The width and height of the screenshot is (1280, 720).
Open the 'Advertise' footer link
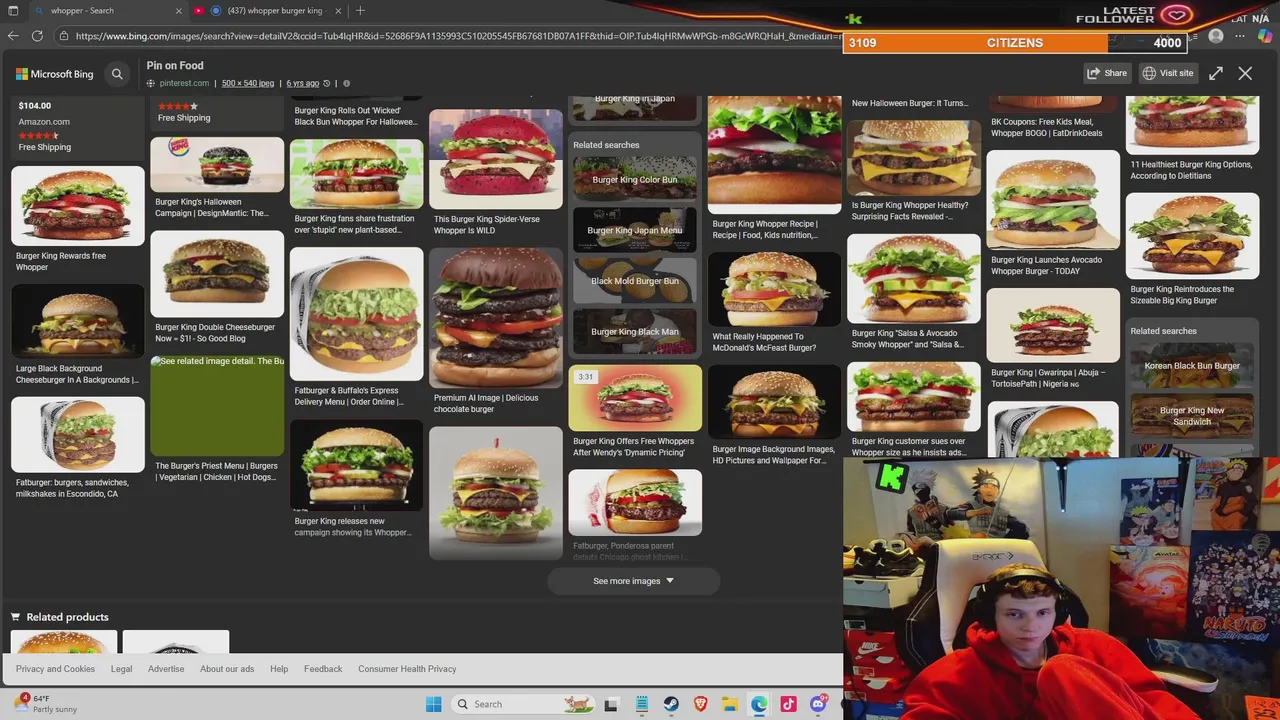pos(166,669)
